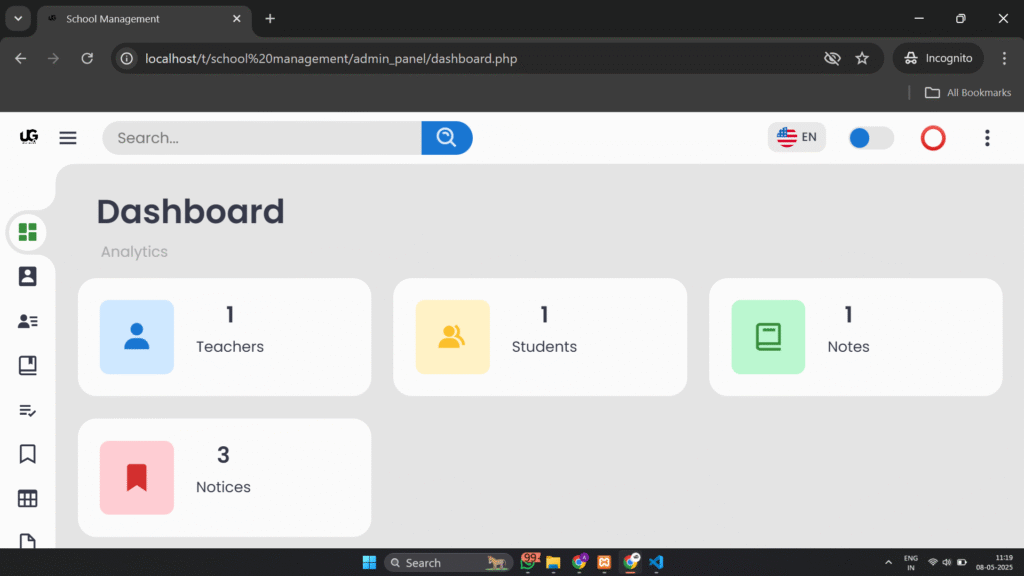The height and width of the screenshot is (576, 1024).
Task: Open the three-dot options menu in header
Action: tap(987, 138)
